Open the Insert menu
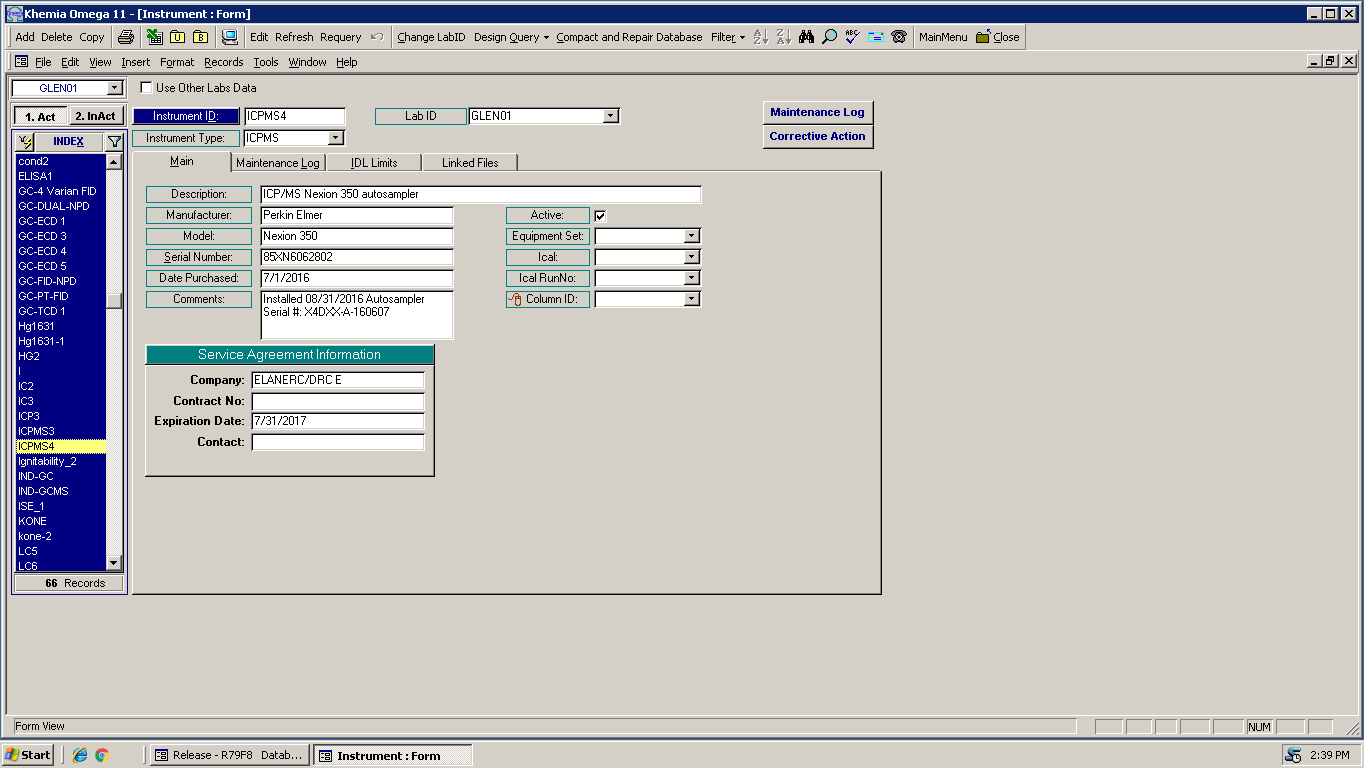 click(x=136, y=62)
